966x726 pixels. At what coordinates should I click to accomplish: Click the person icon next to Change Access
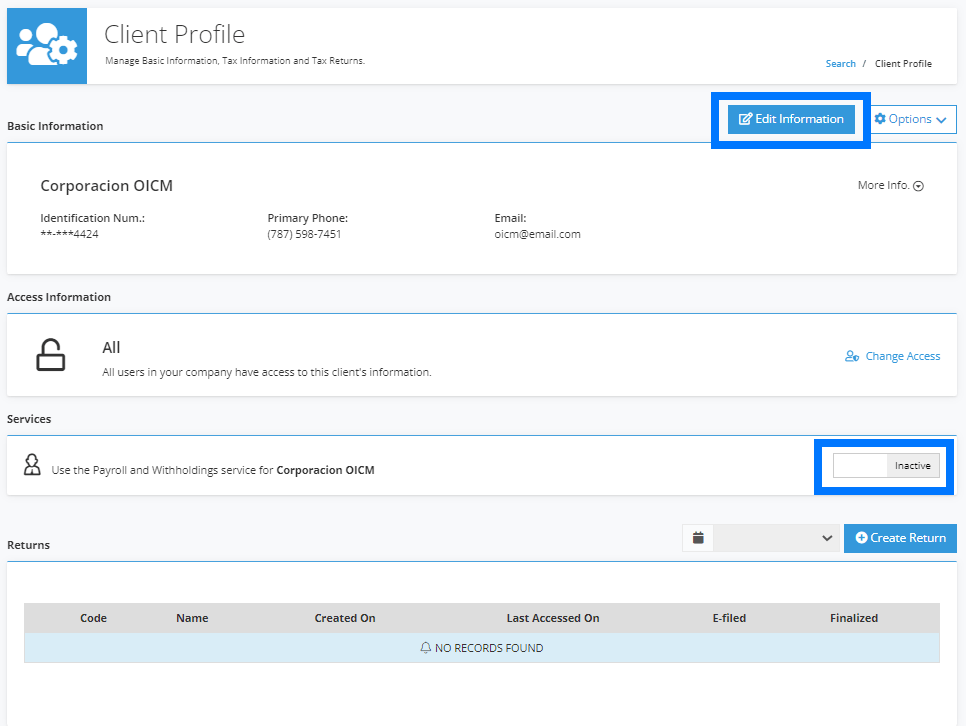click(851, 356)
